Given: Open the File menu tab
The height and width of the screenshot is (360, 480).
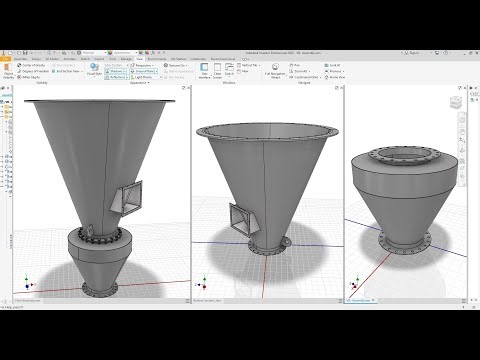Looking at the screenshot, I should point(5,59).
